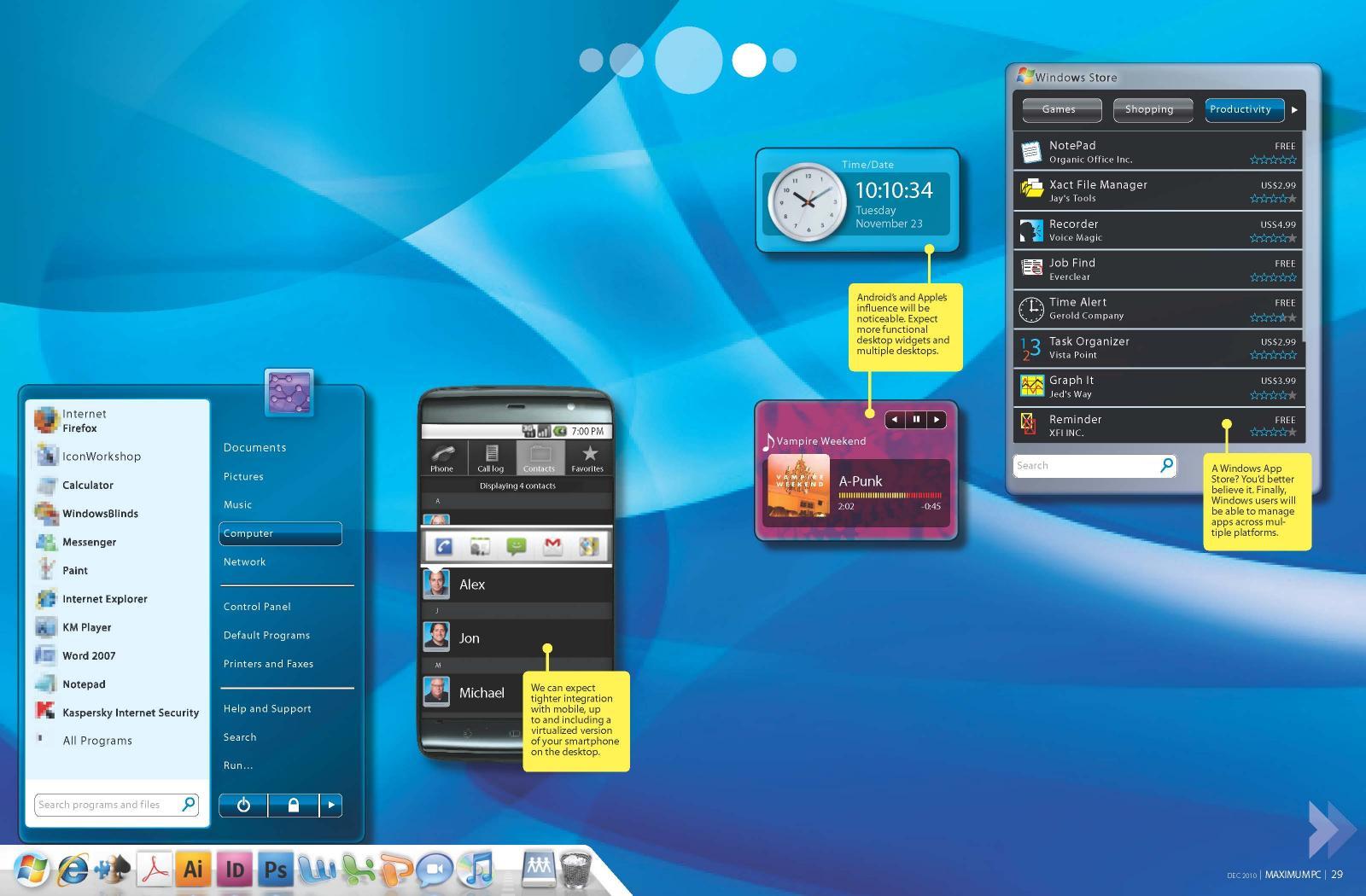
Task: Pause the A-Punk song
Action: pyautogui.click(x=916, y=419)
